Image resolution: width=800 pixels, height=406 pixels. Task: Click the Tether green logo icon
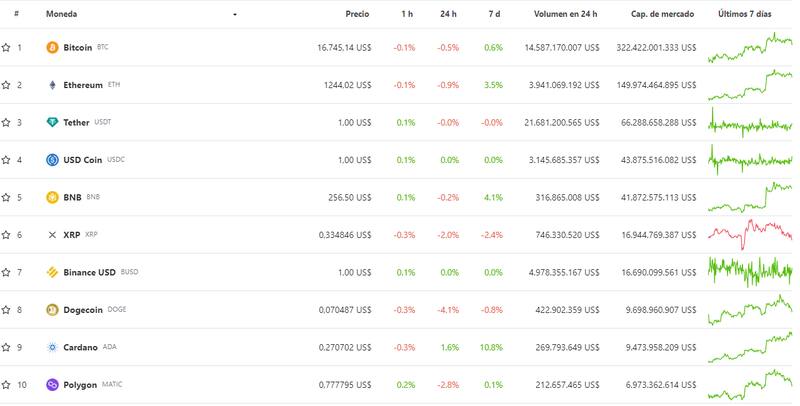click(53, 122)
